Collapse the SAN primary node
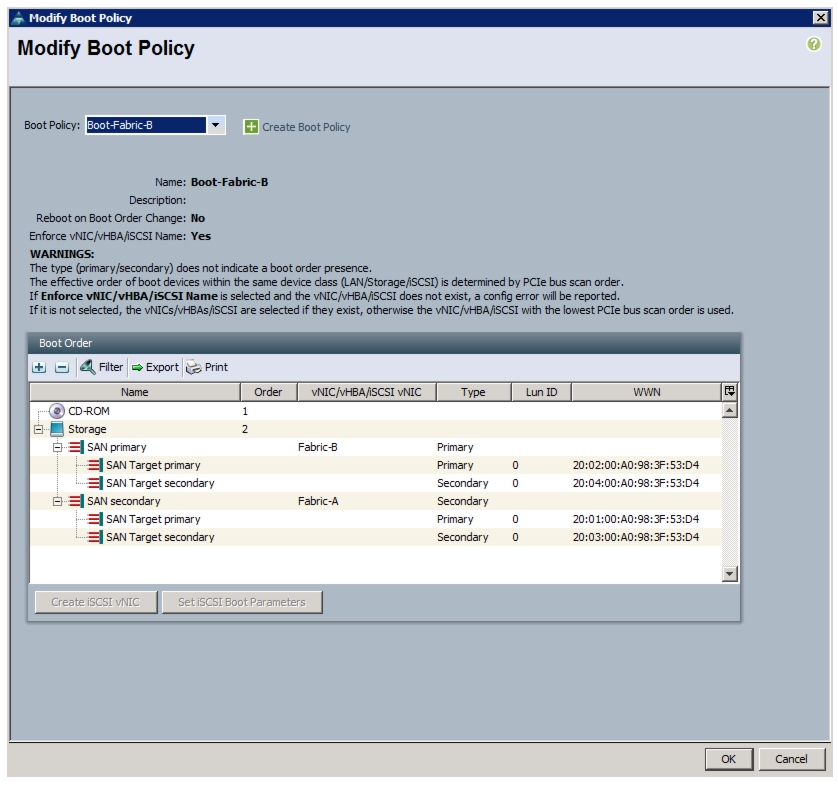Screen dimensions: 838x802 pyautogui.click(x=58, y=447)
